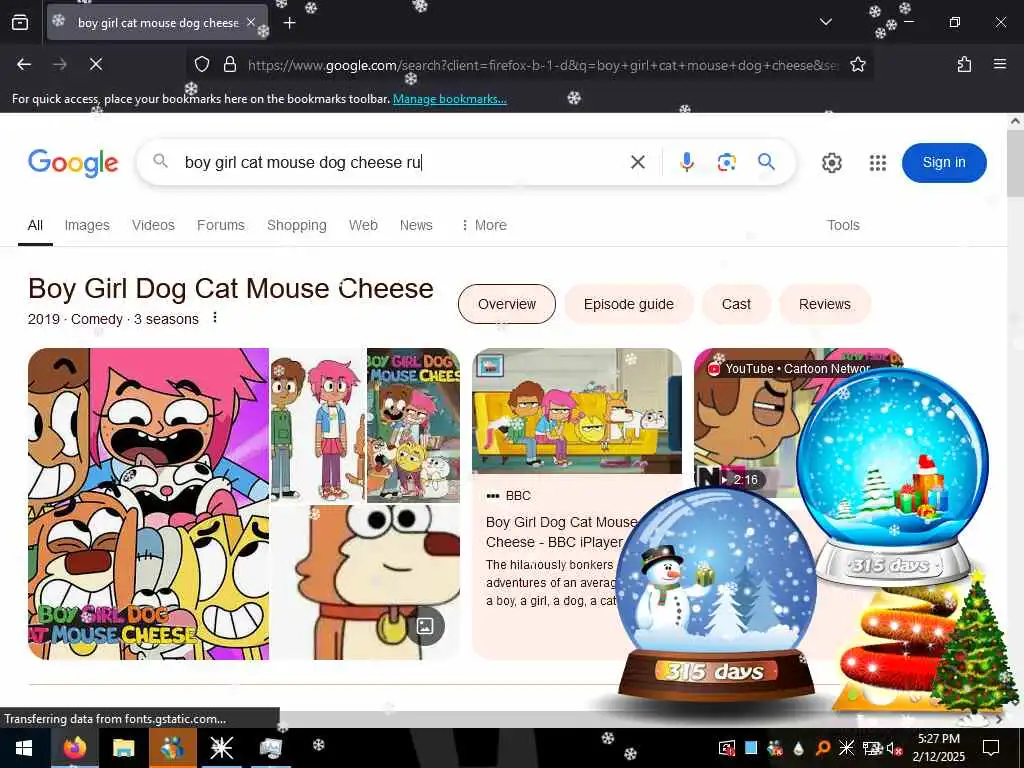Switch to the Forums tab

tap(221, 225)
